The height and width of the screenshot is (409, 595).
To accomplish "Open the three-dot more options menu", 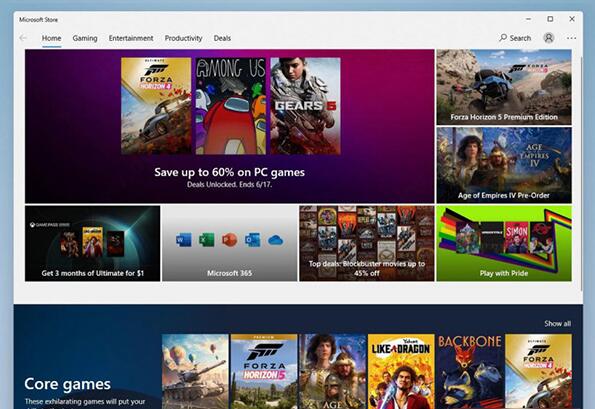I will 571,38.
